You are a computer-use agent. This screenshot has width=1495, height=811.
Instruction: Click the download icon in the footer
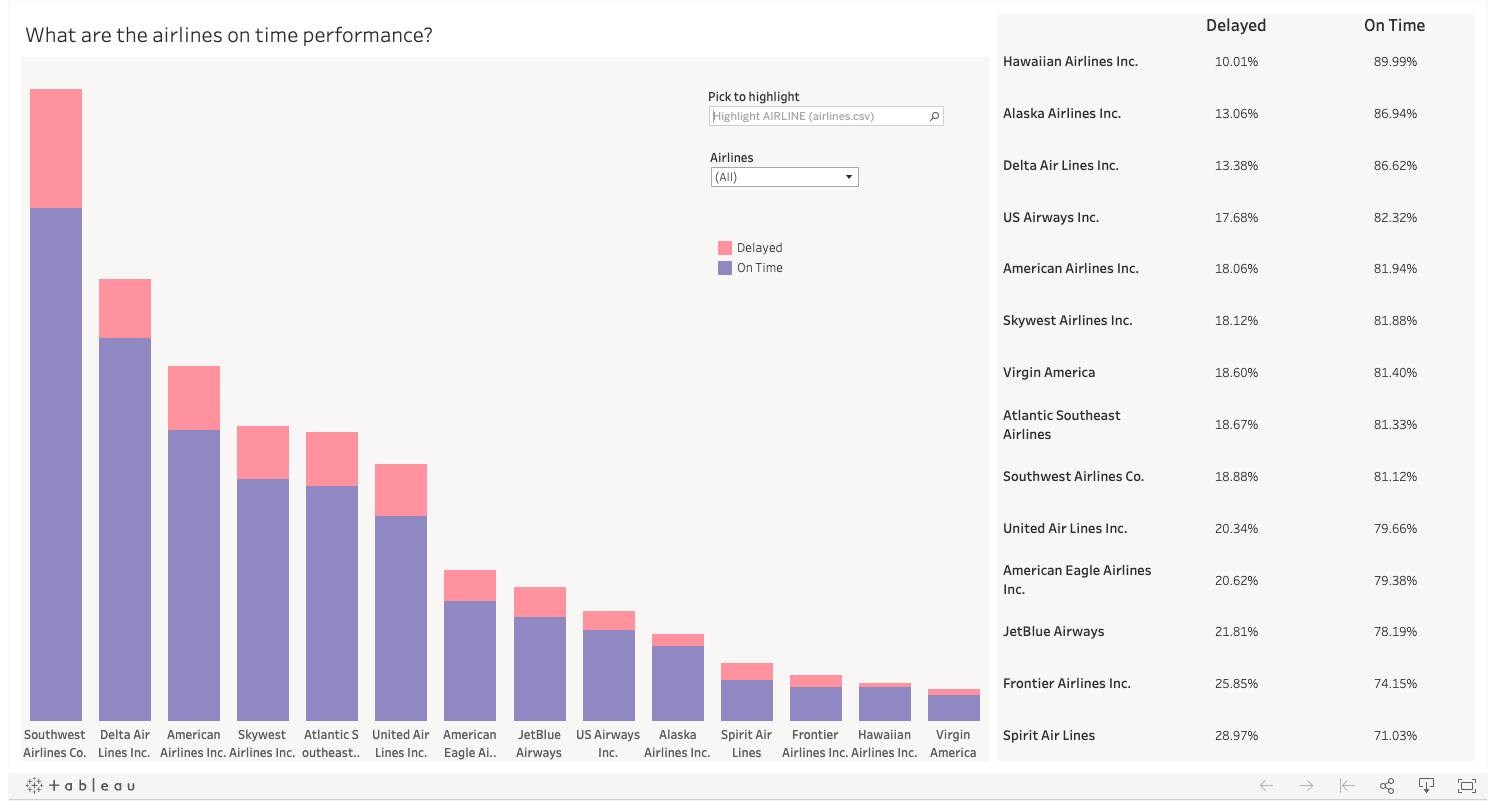pyautogui.click(x=1427, y=786)
